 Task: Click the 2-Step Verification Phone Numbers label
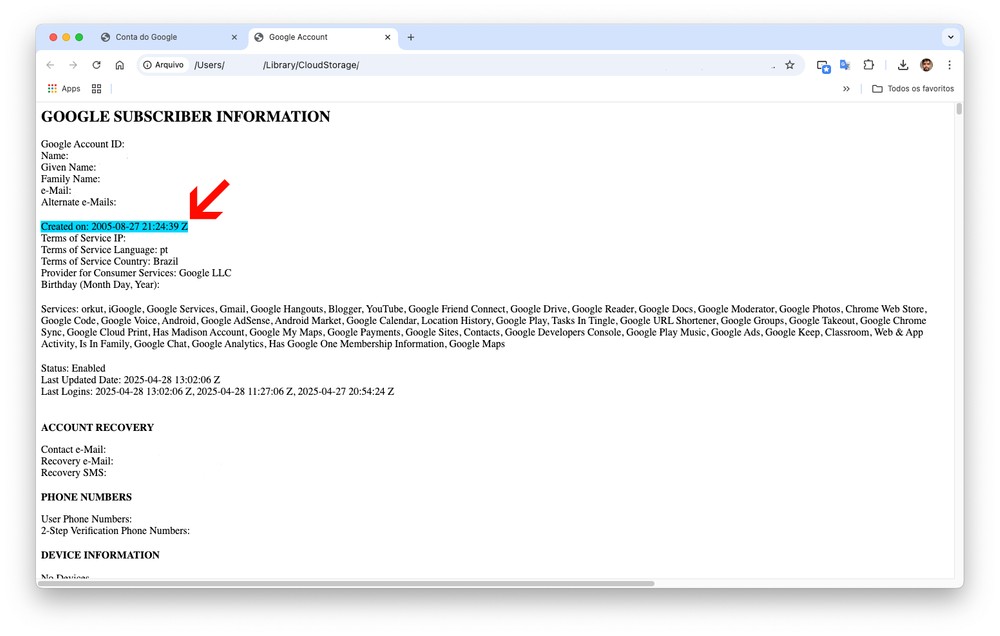115,531
